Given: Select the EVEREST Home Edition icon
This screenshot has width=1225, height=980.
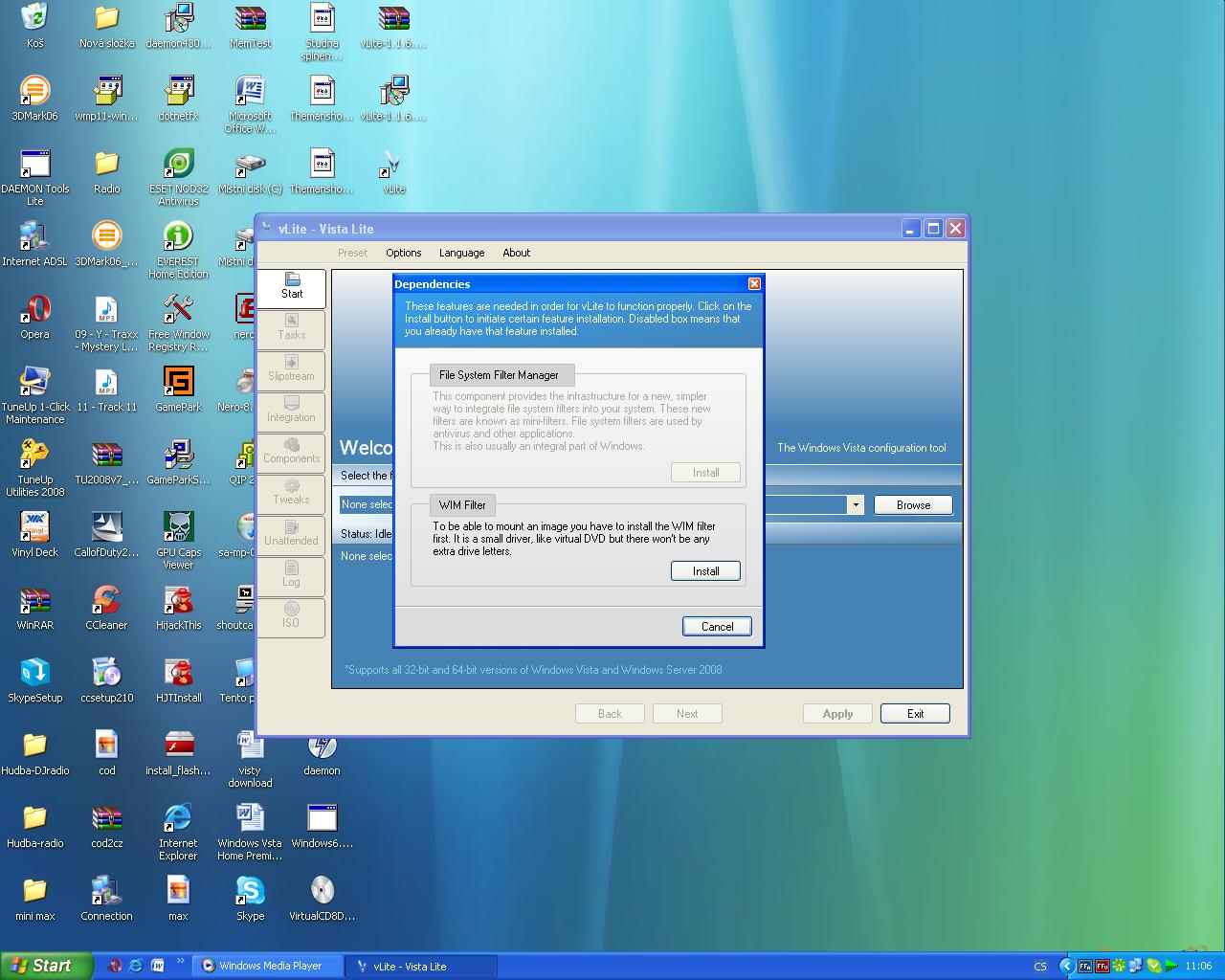Looking at the screenshot, I should pos(179,250).
